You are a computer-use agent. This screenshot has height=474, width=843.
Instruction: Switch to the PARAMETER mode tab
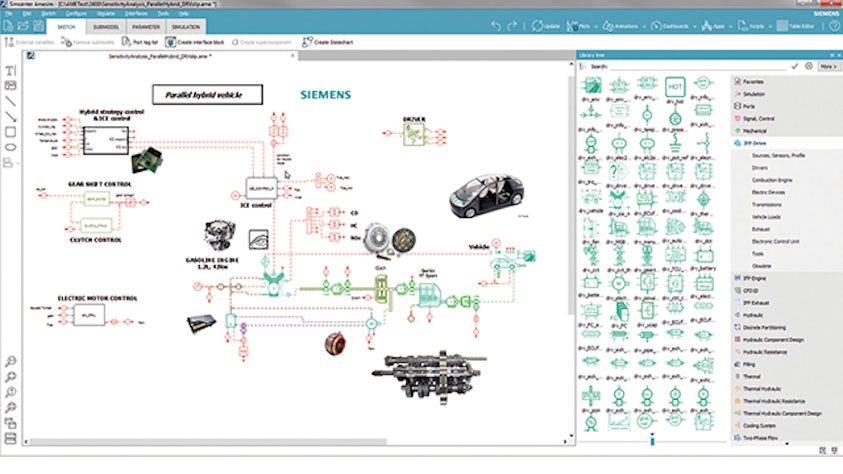(146, 27)
